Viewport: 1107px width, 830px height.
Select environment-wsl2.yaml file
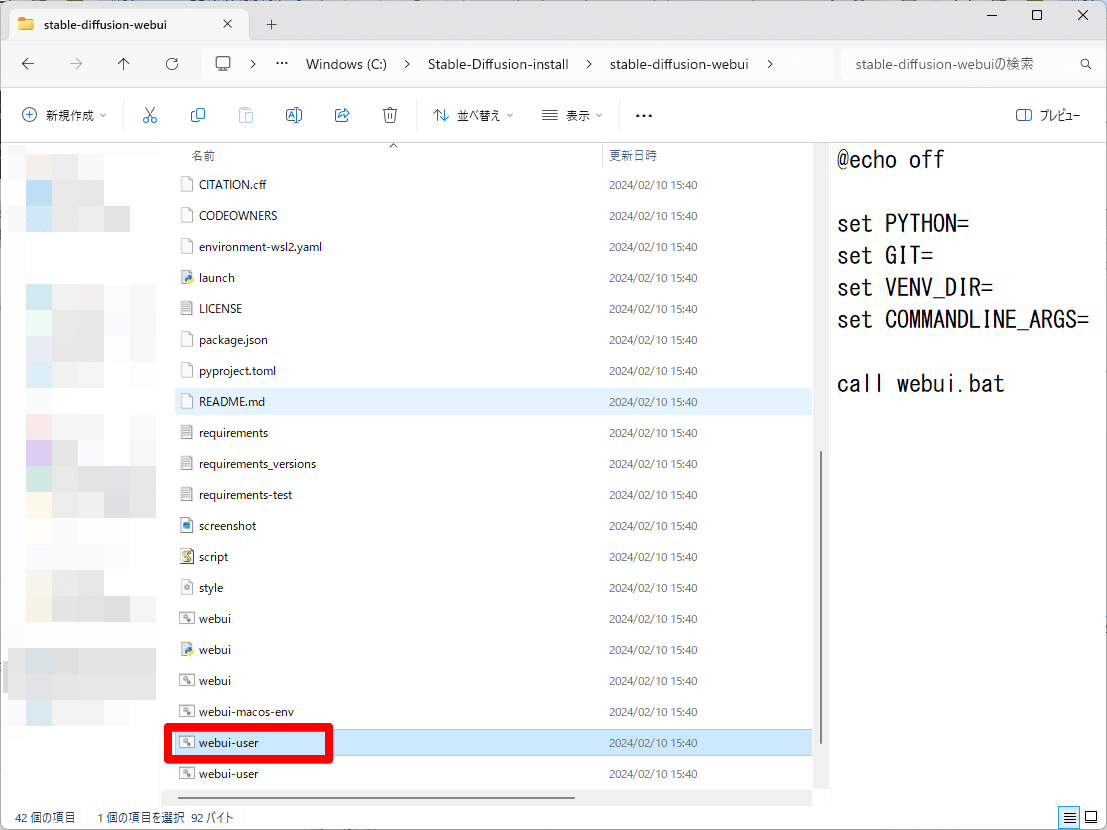493,247
